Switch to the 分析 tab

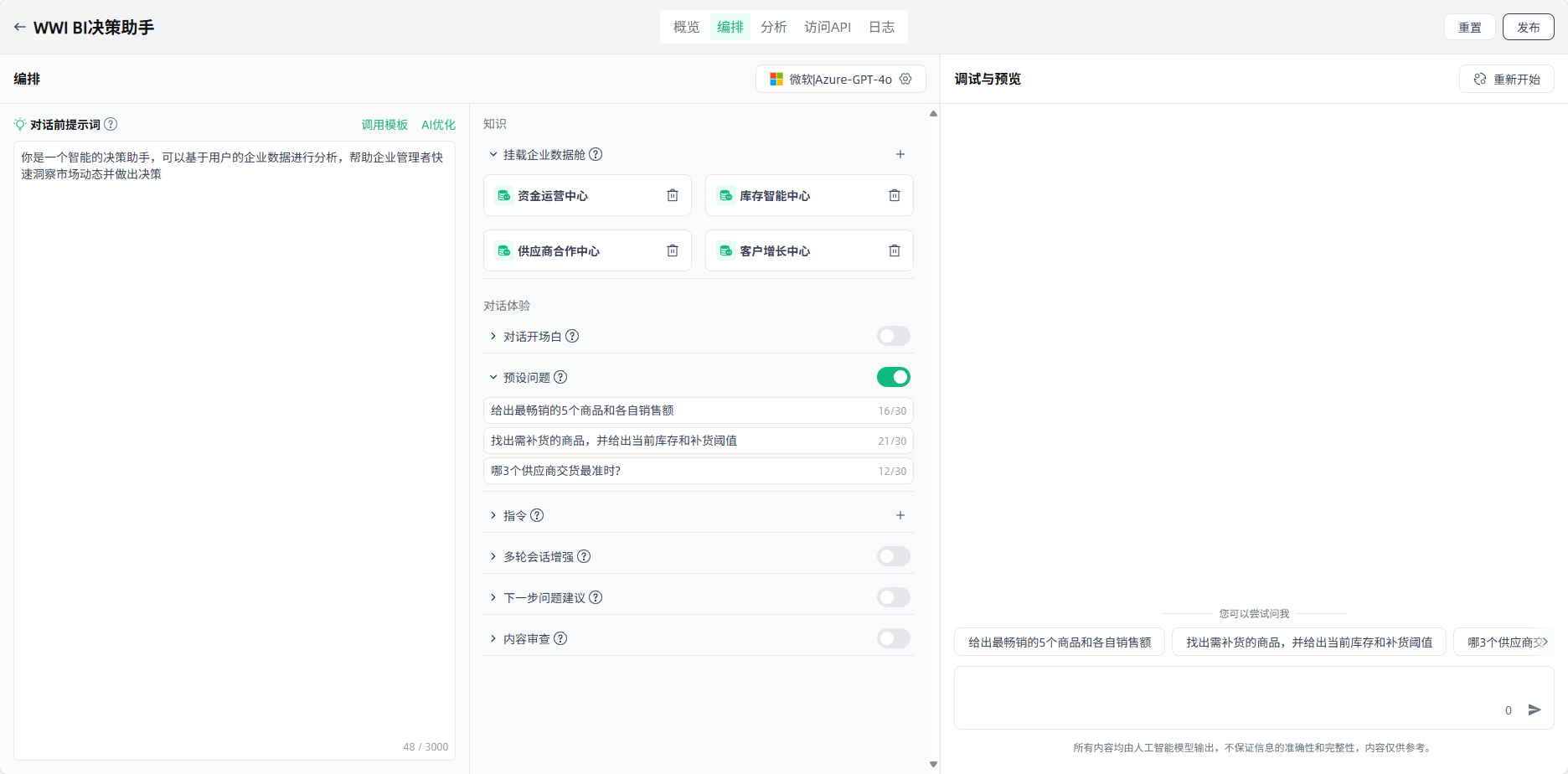773,27
